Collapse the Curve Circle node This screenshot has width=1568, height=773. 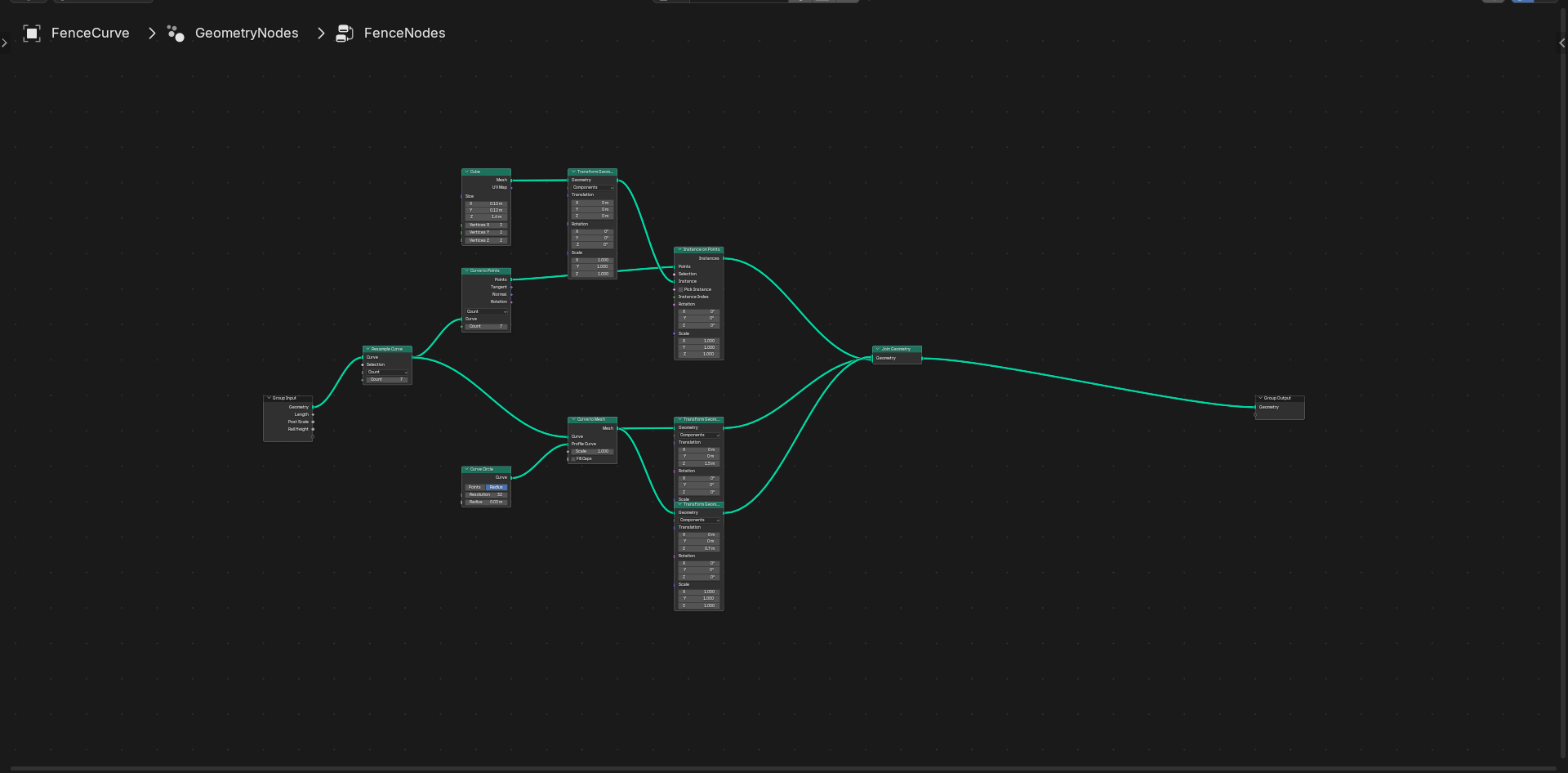pyautogui.click(x=466, y=469)
